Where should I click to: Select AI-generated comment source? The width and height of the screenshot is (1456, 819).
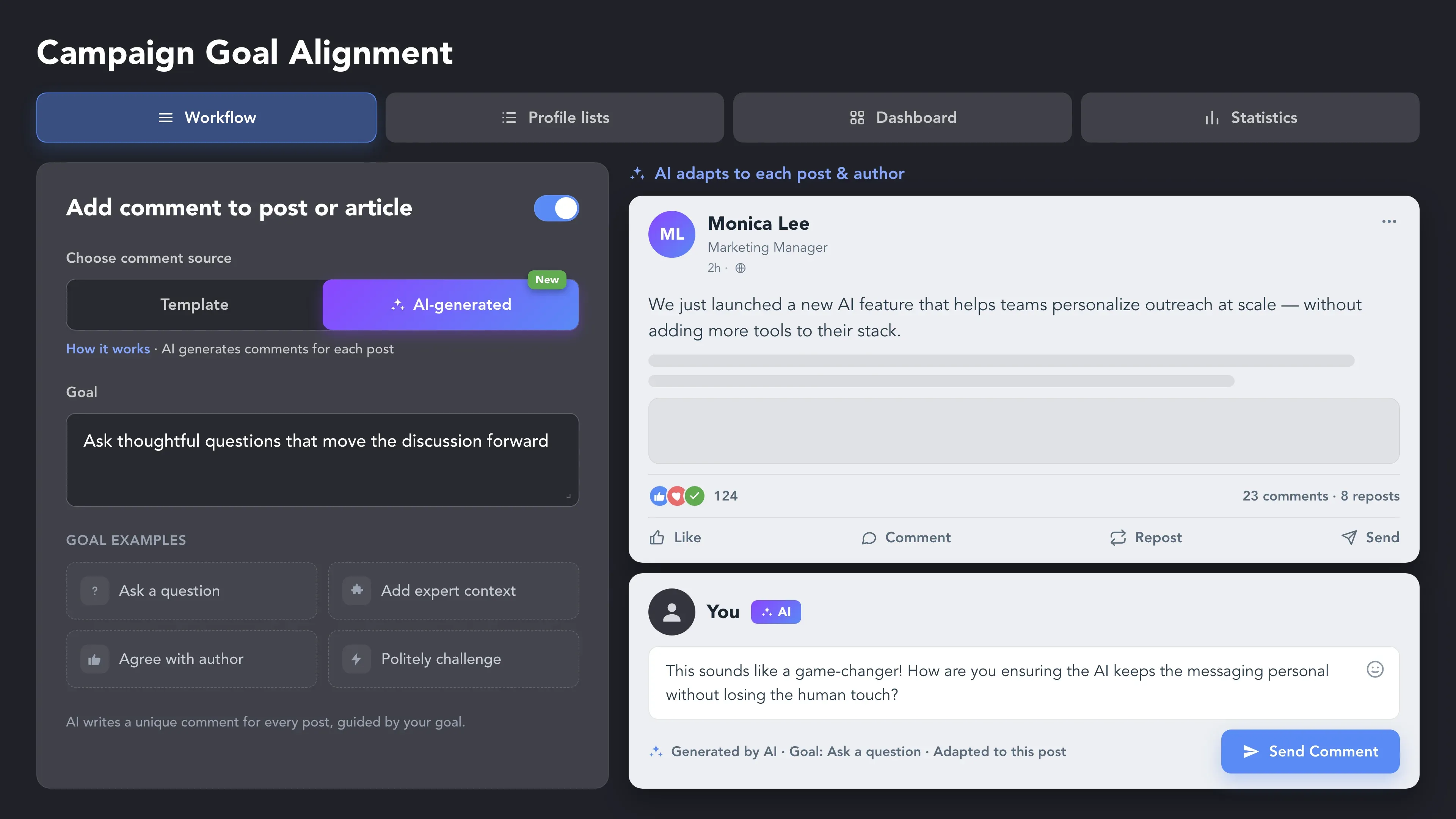click(x=450, y=304)
